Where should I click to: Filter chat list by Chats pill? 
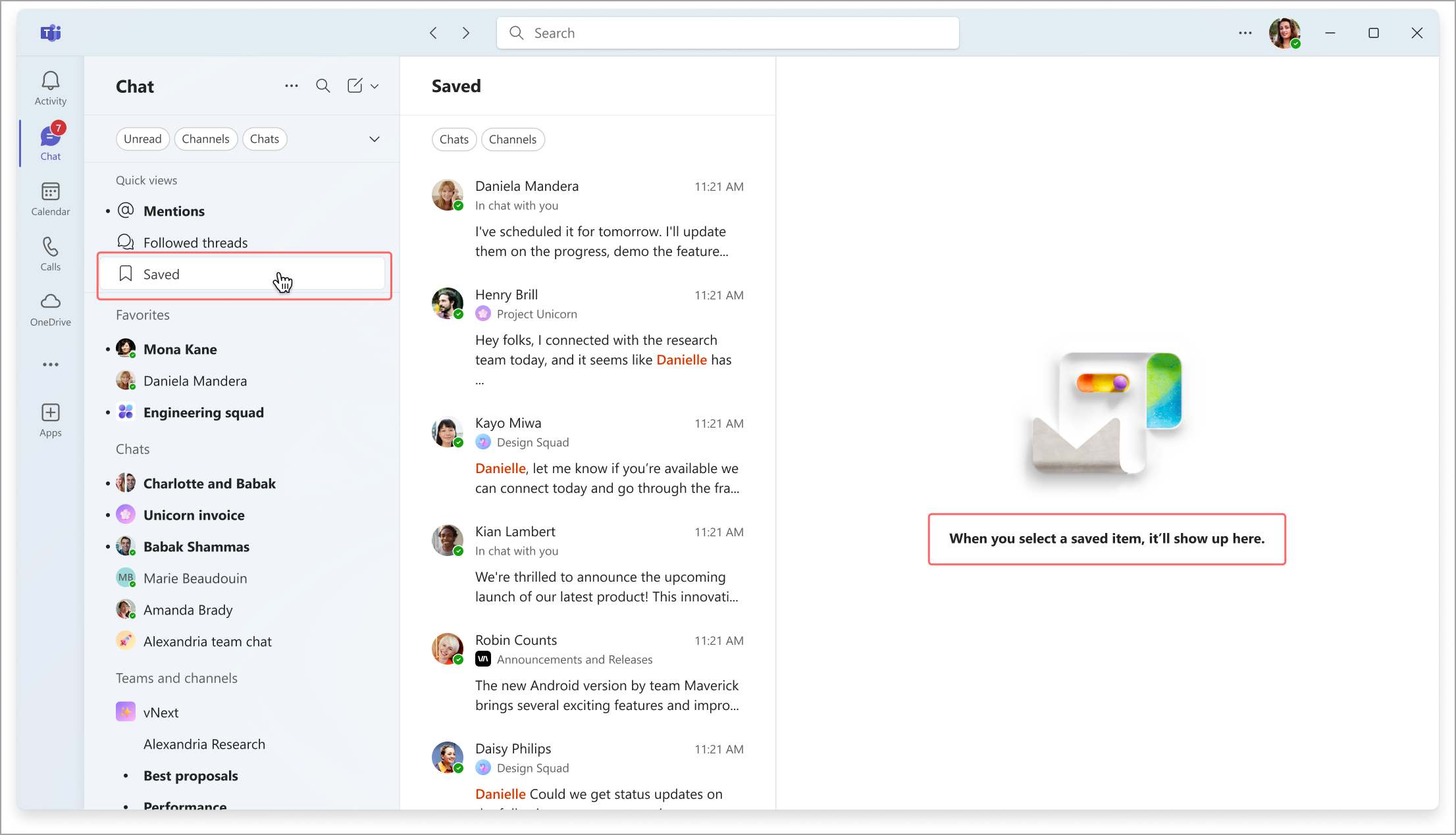[x=265, y=139]
